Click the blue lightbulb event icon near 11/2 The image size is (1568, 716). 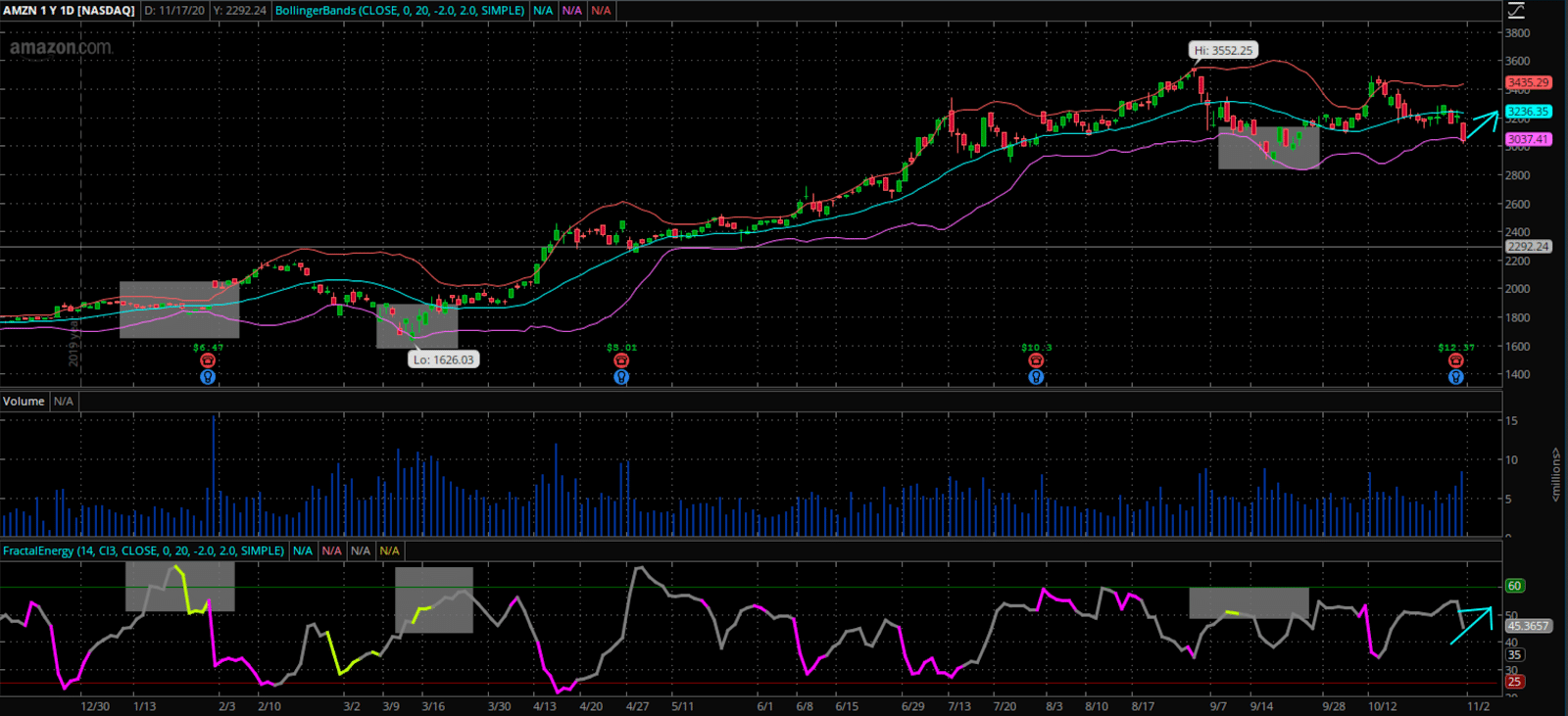click(1456, 377)
